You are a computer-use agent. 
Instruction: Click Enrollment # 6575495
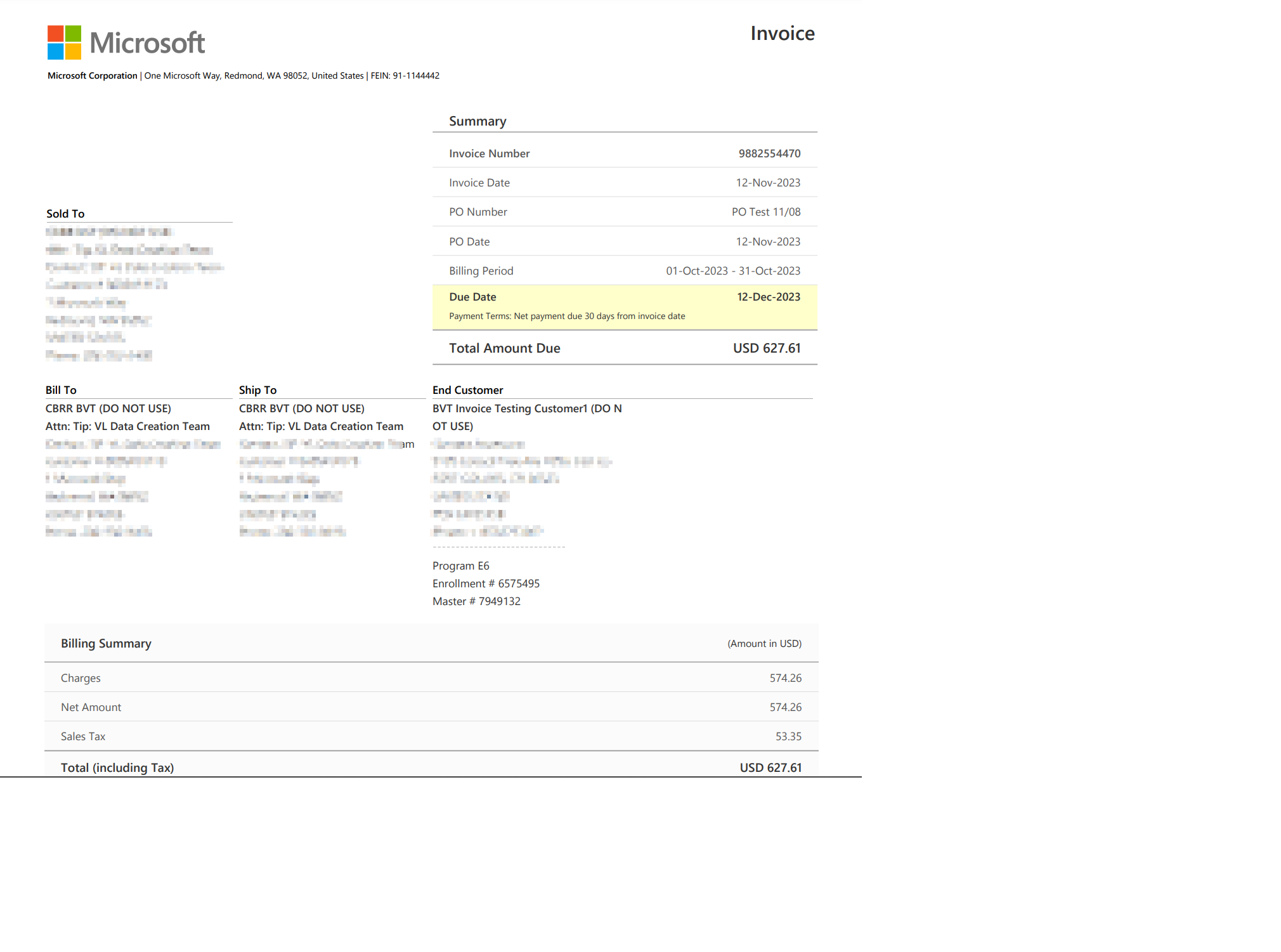point(486,583)
